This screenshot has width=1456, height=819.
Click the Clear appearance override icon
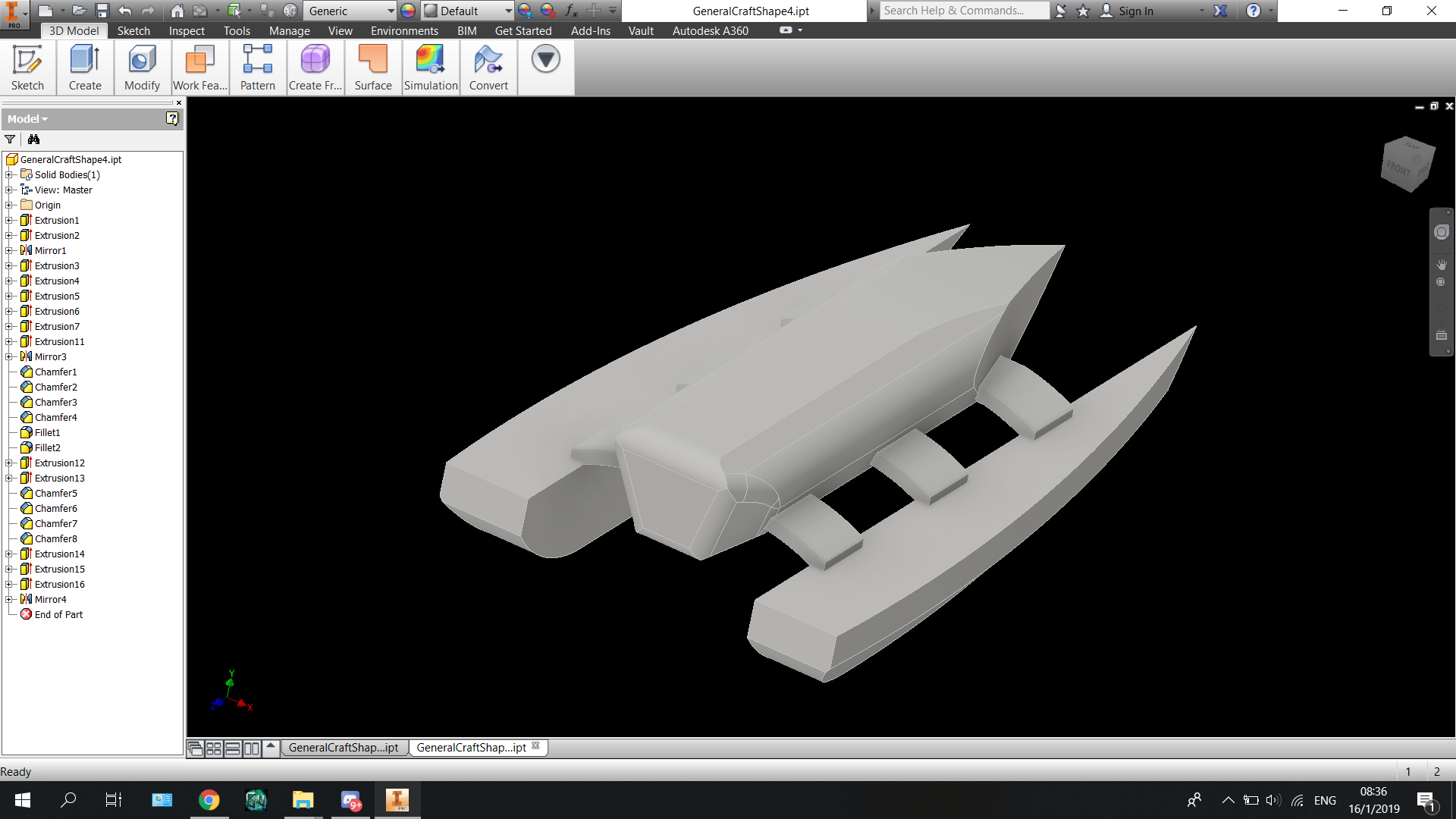548,11
